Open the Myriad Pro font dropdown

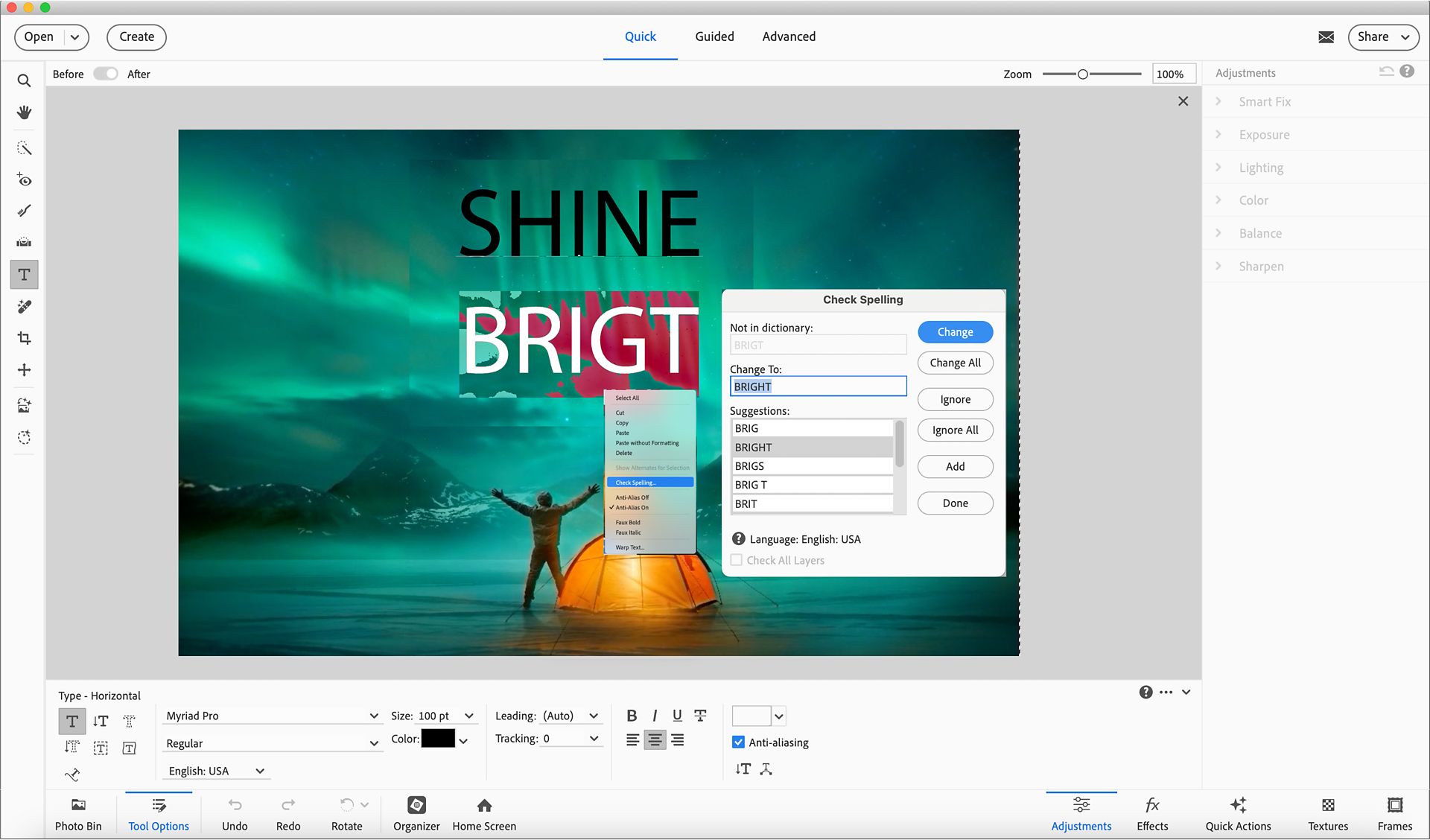pyautogui.click(x=272, y=715)
